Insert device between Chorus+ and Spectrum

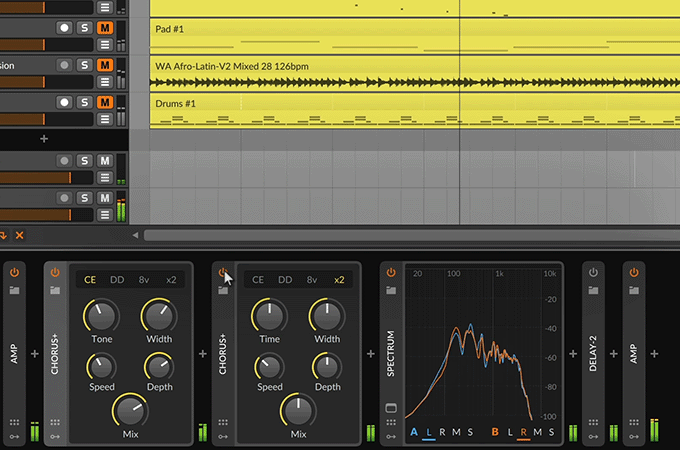click(371, 354)
